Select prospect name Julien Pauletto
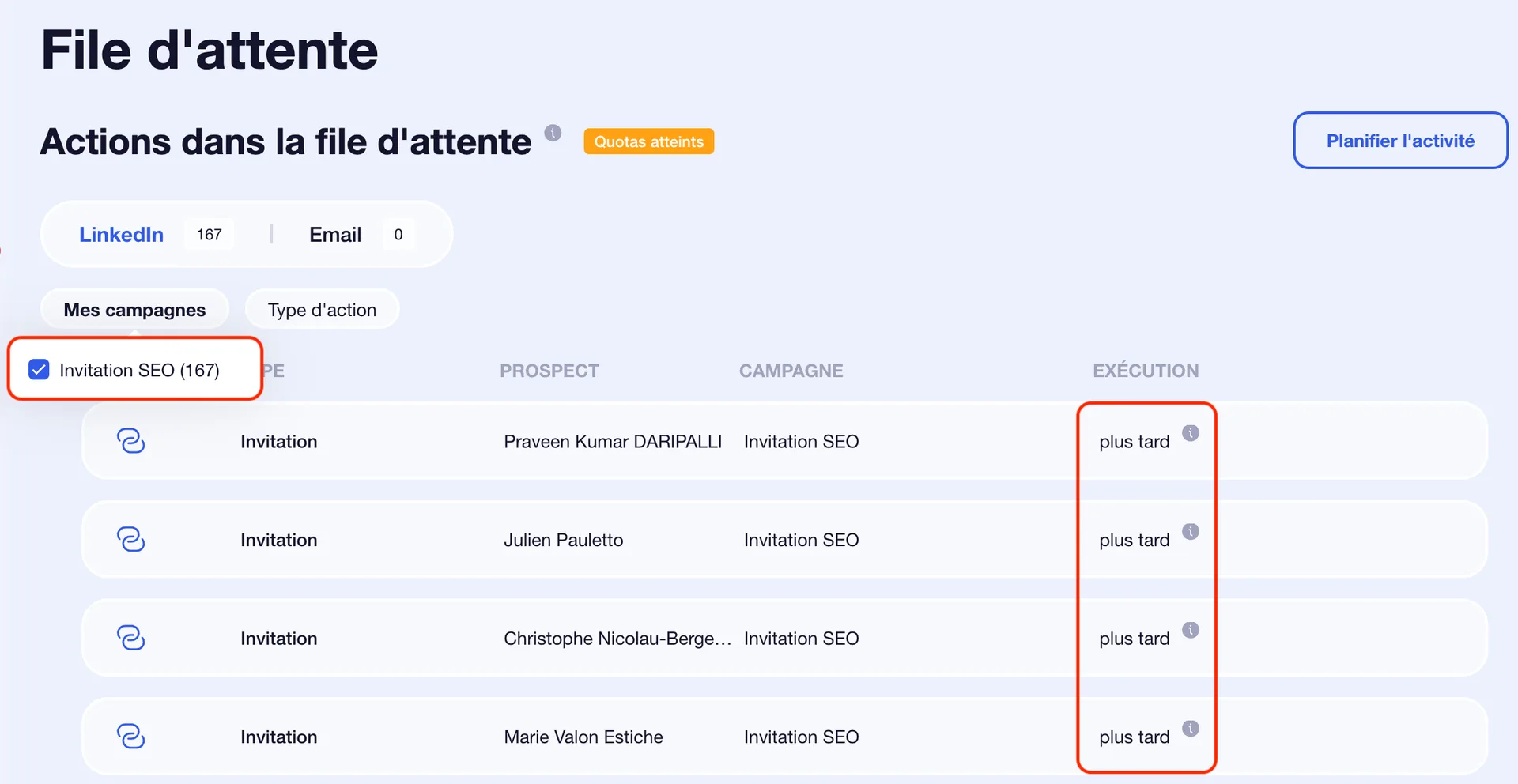Viewport: 1518px width, 784px height. click(x=564, y=540)
